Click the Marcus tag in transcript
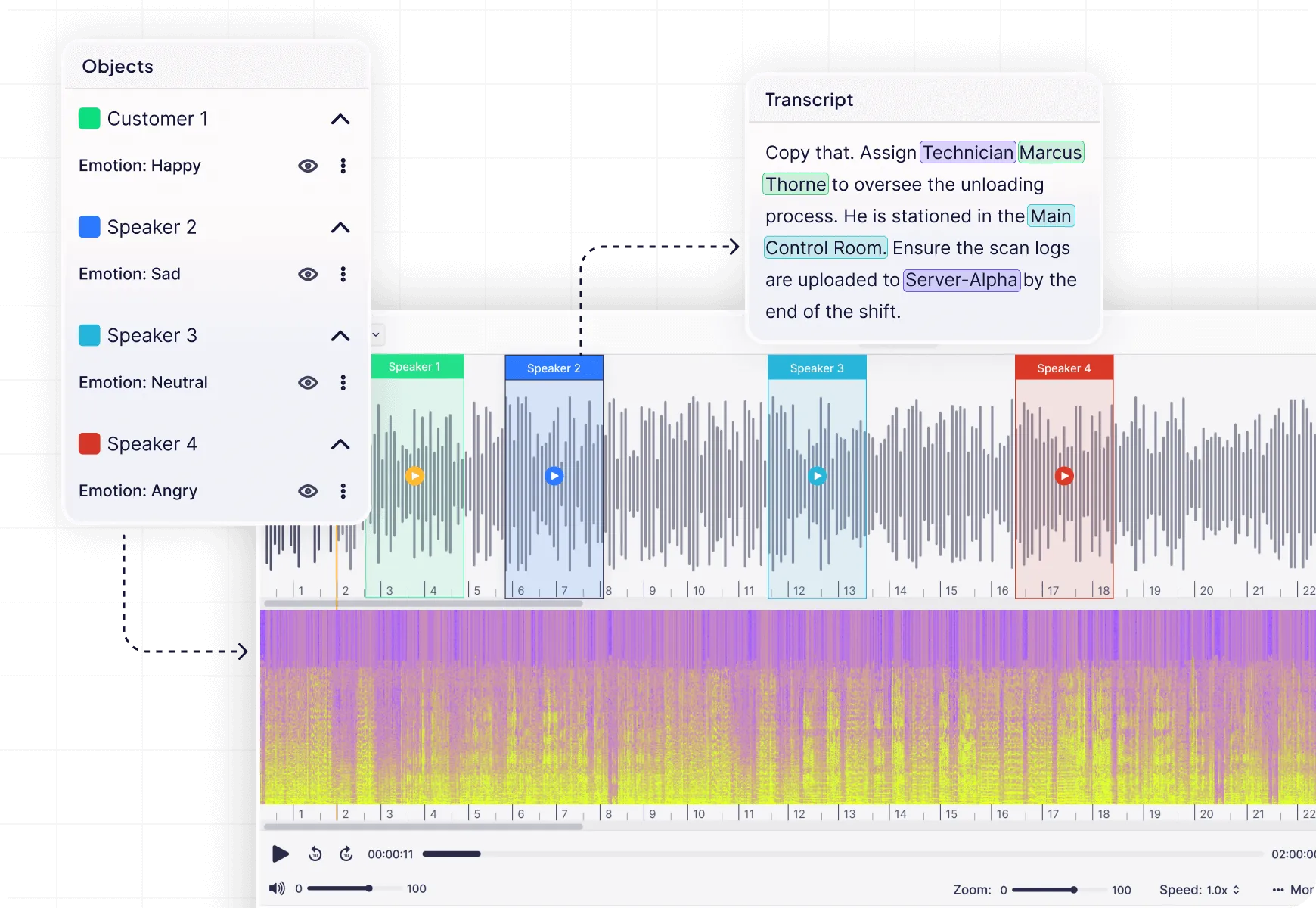The height and width of the screenshot is (908, 1316). point(1051,153)
